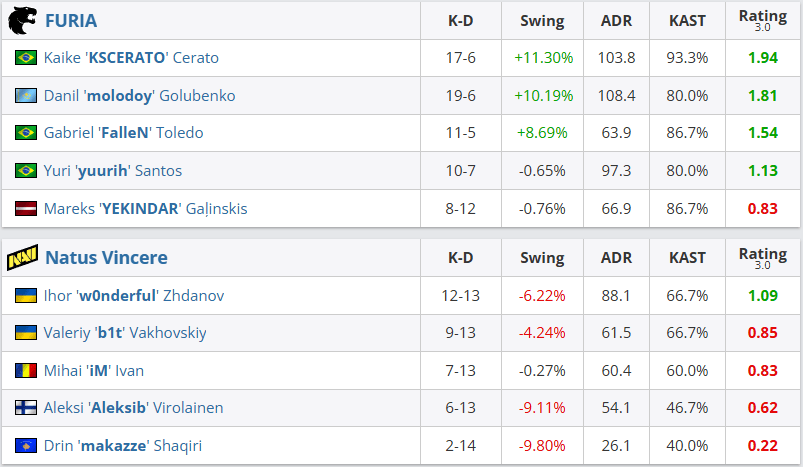Click the Kazakhstan flag beside molodoy
The image size is (803, 467).
[x=26, y=96]
